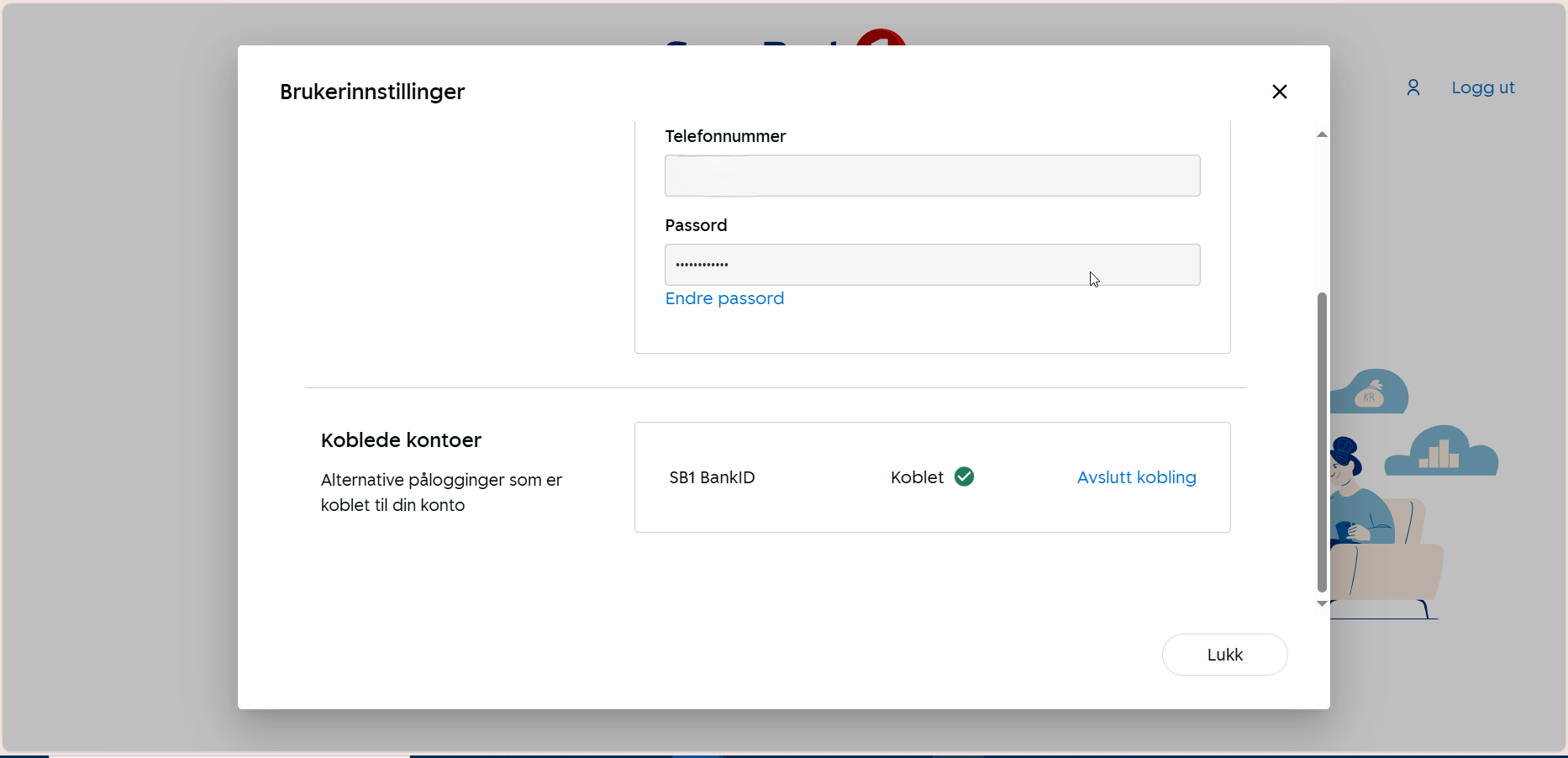Focus the Telefonnummer input field
1568x758 pixels.
click(x=932, y=176)
